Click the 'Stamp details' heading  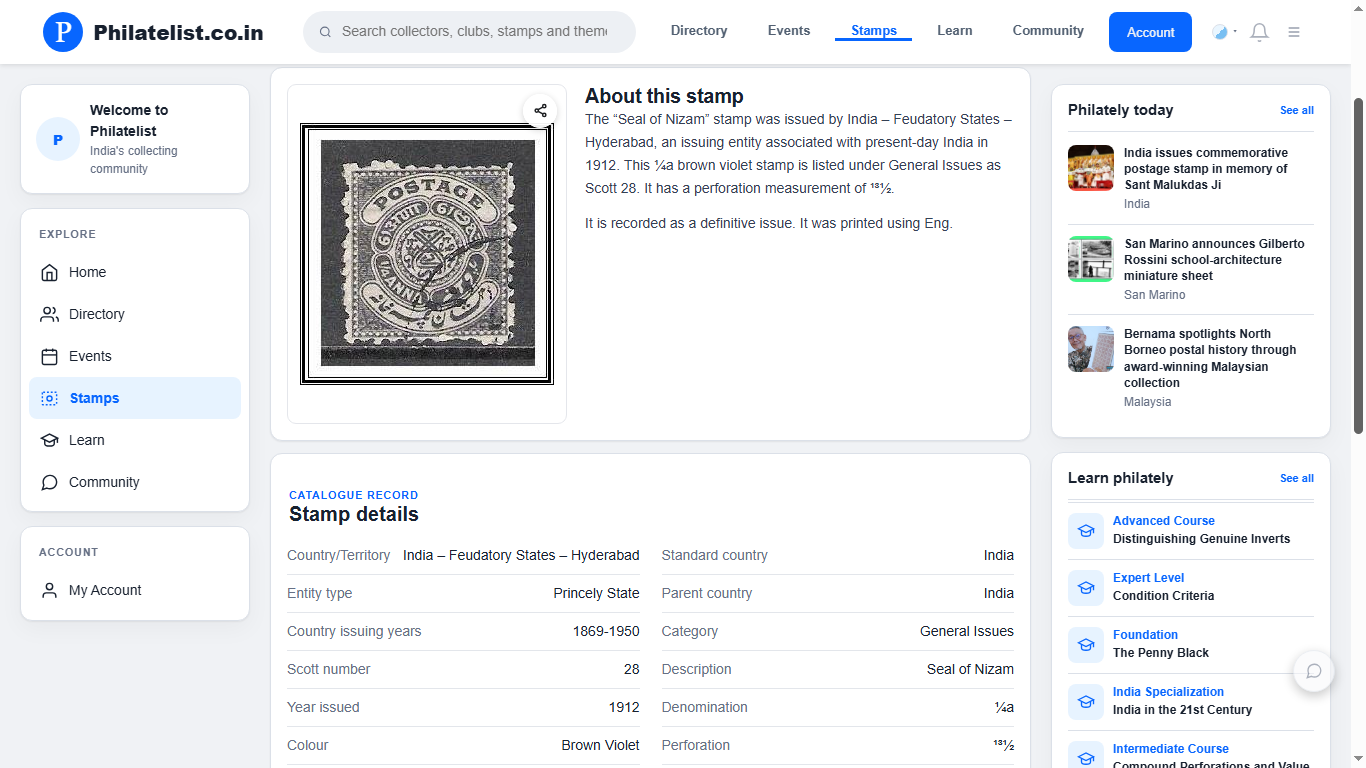click(354, 514)
